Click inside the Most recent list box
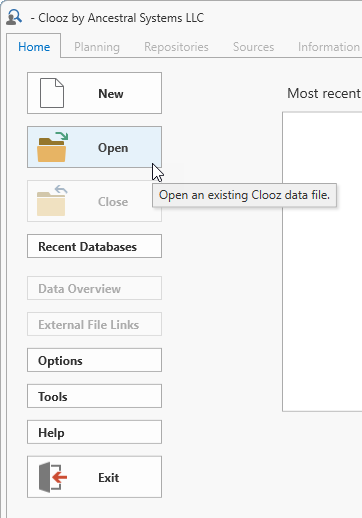Viewport: 362px width, 518px height. tap(322, 262)
